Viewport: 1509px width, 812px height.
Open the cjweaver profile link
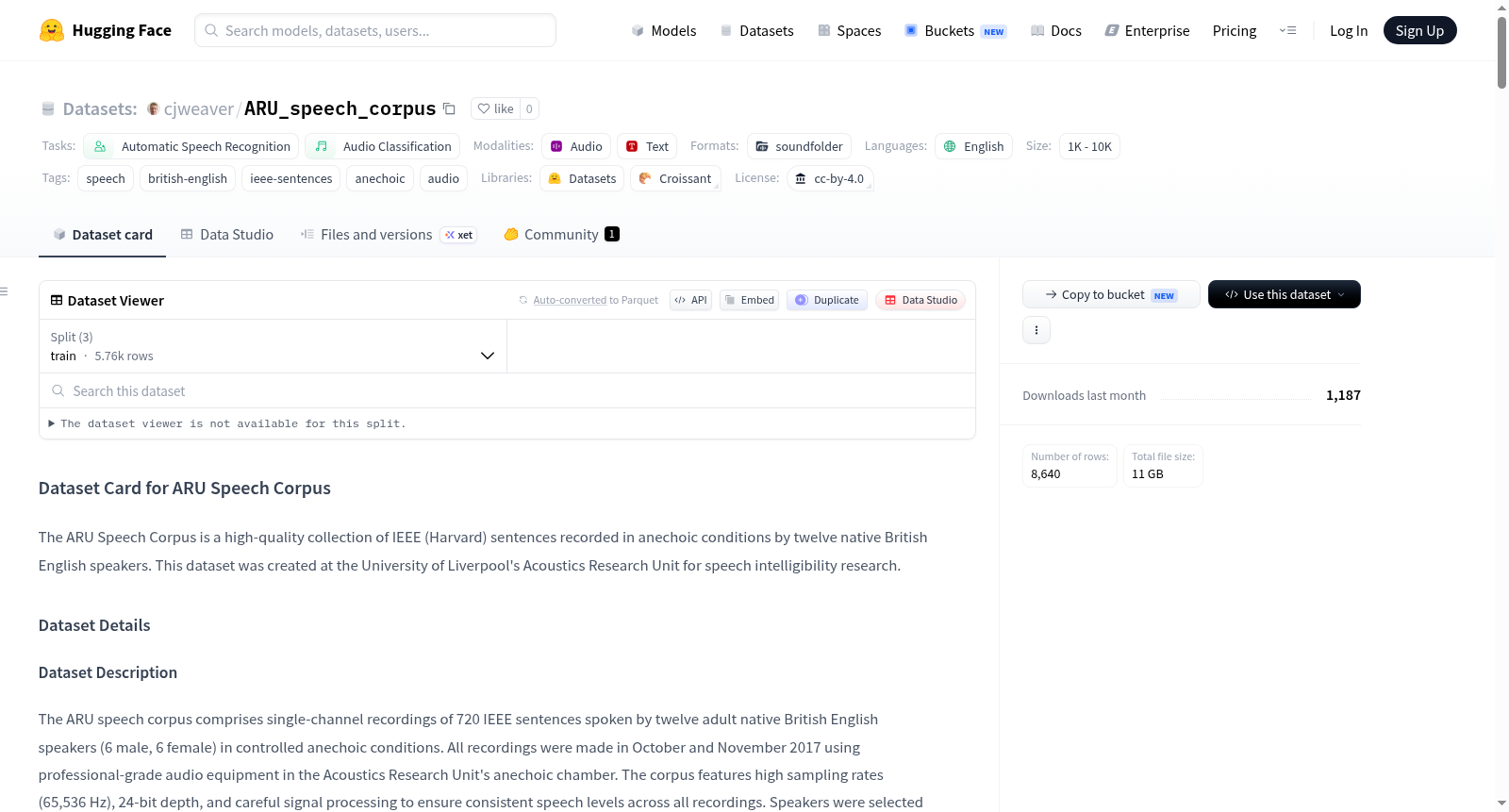pos(199,108)
